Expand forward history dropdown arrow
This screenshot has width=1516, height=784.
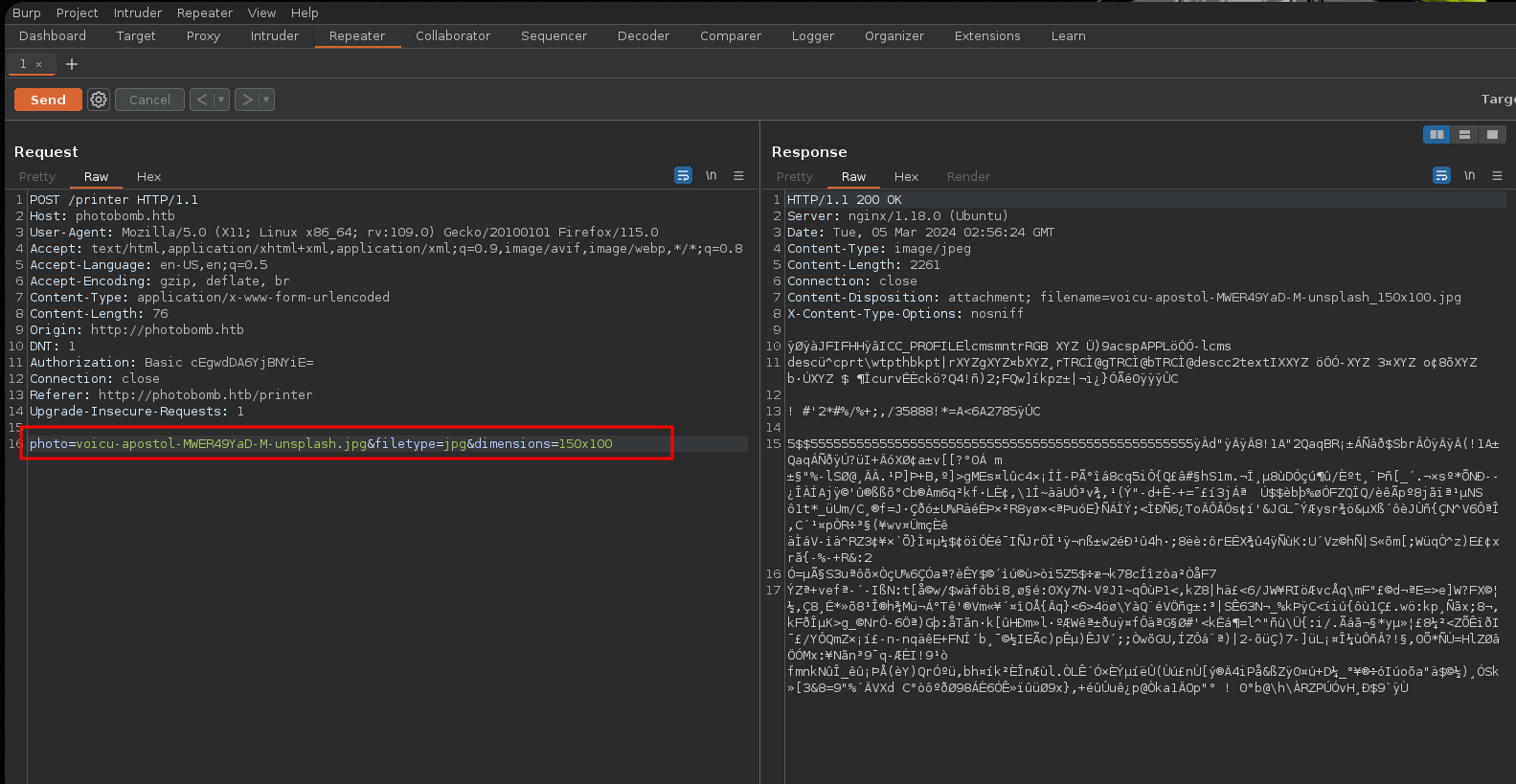266,100
